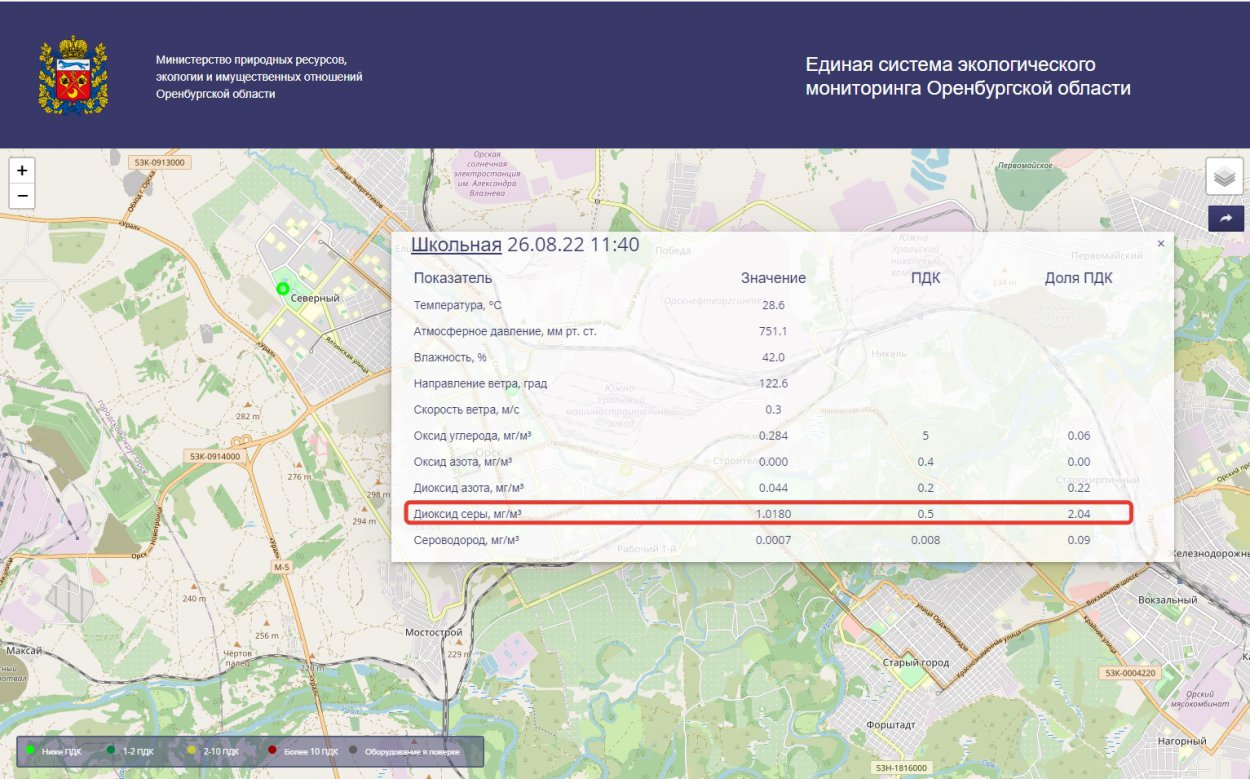Click the Оксид азота ПДК value 0.4
The image size is (1250, 779).
(x=926, y=462)
